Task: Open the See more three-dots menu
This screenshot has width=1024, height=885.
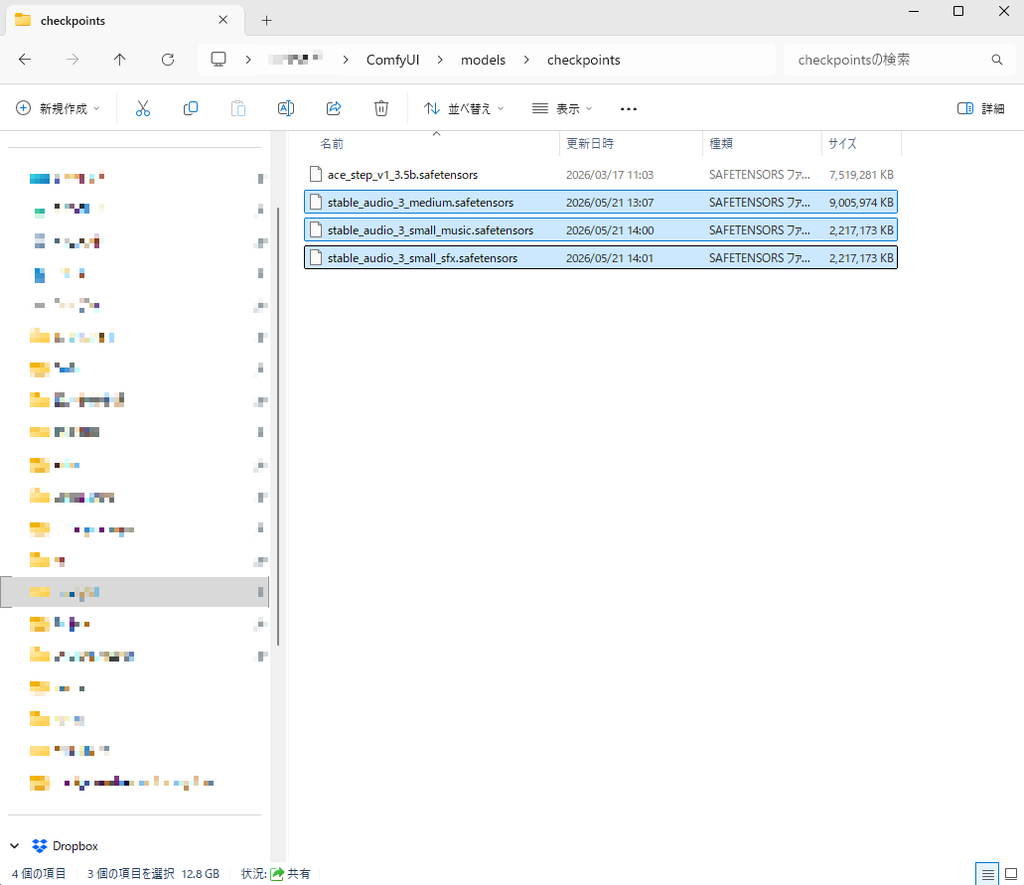Action: tap(628, 109)
